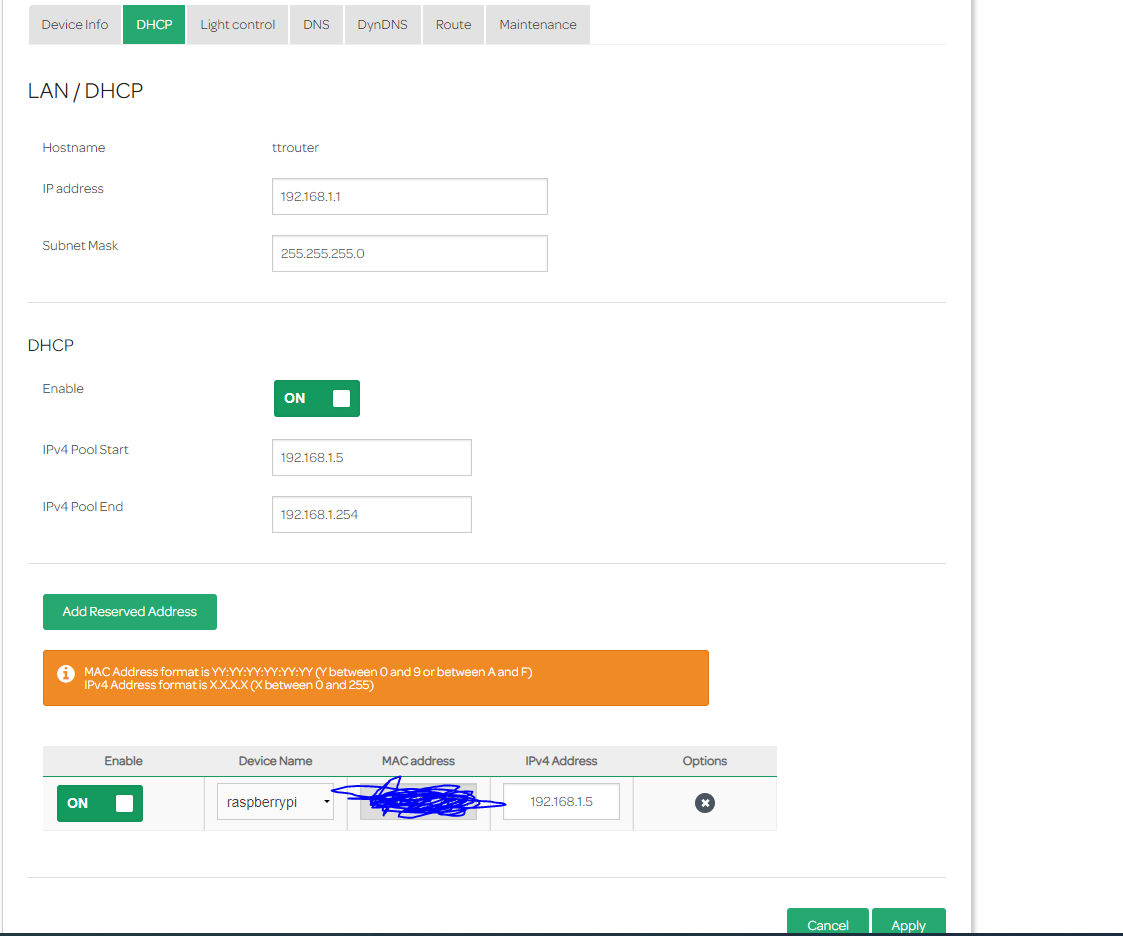Go to the DNS tab
The width and height of the screenshot is (1123, 936).
[x=316, y=25]
